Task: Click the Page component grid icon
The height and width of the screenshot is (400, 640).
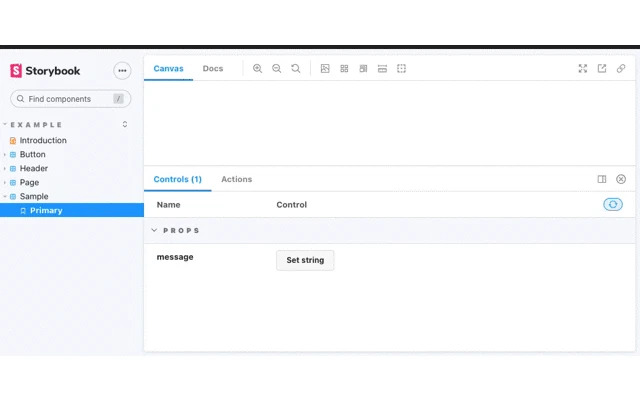Action: pos(13,182)
